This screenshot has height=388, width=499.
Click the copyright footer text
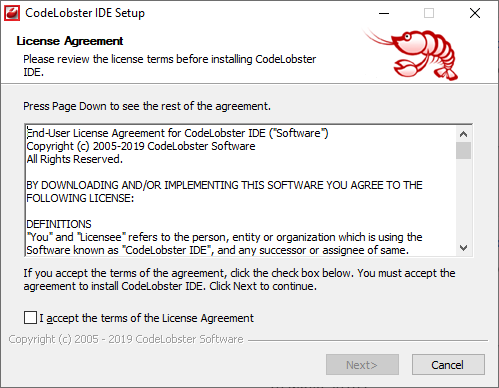point(126,339)
